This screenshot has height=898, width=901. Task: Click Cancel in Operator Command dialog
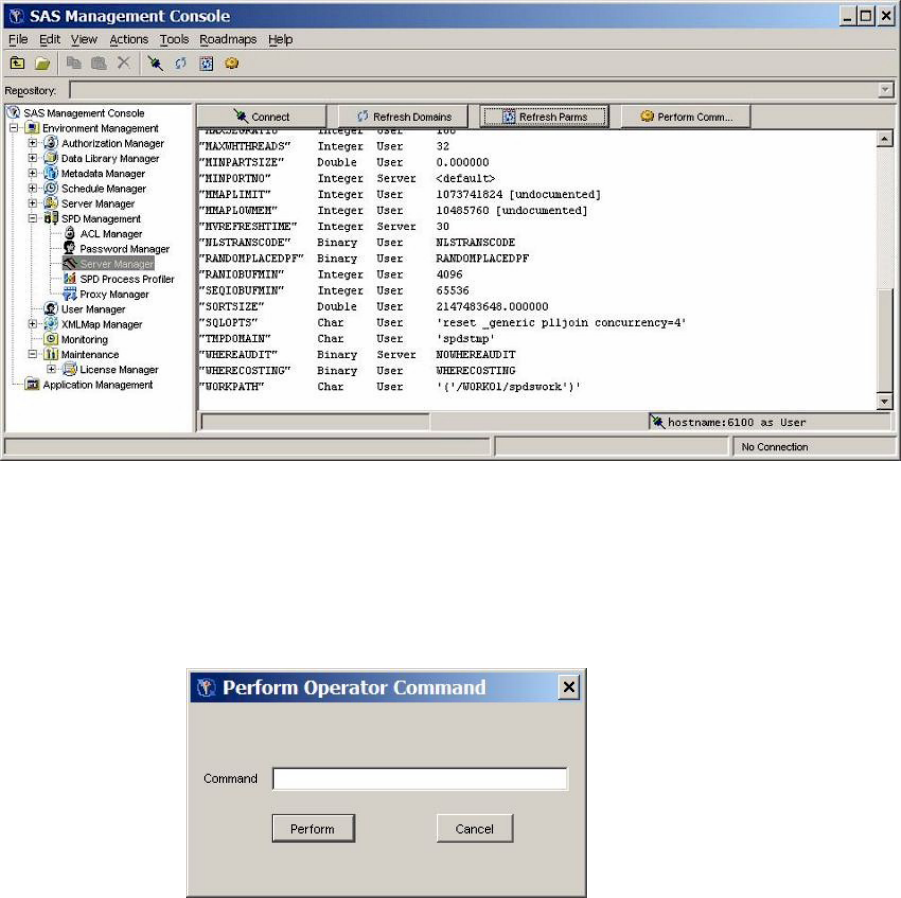tap(475, 828)
